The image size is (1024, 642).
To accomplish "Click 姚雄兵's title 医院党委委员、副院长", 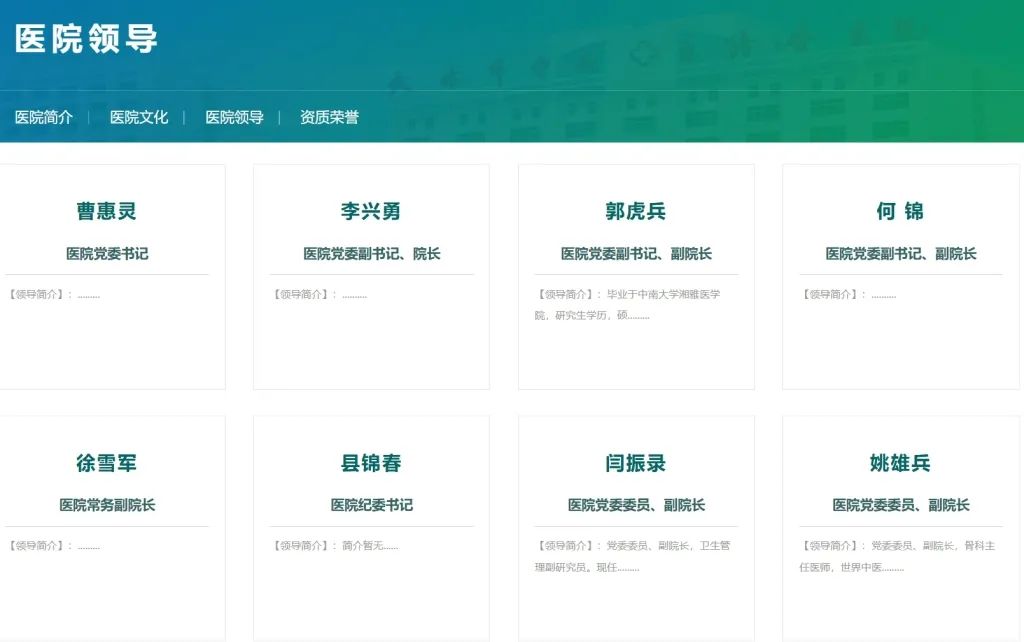I will [x=901, y=505].
